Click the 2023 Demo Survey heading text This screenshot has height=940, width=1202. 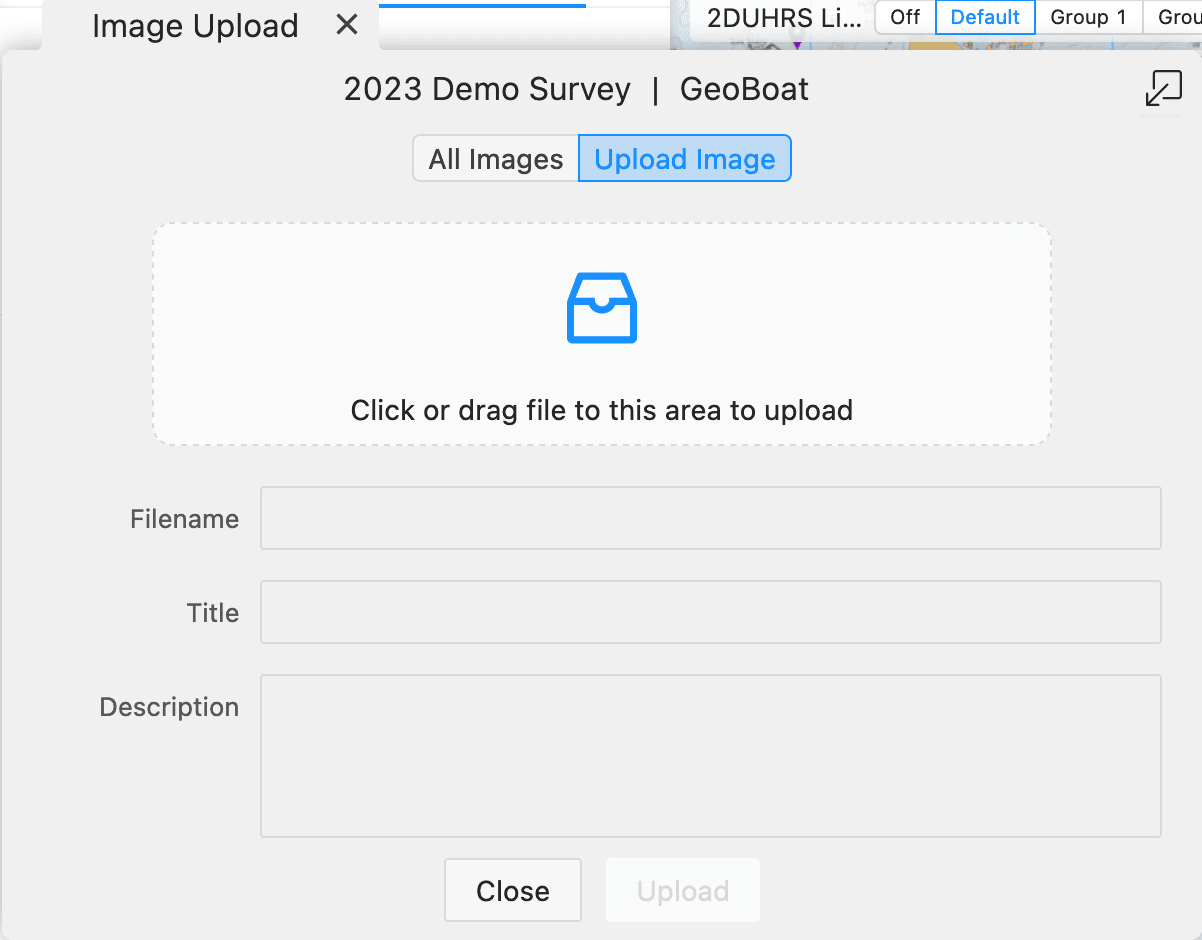[x=487, y=89]
